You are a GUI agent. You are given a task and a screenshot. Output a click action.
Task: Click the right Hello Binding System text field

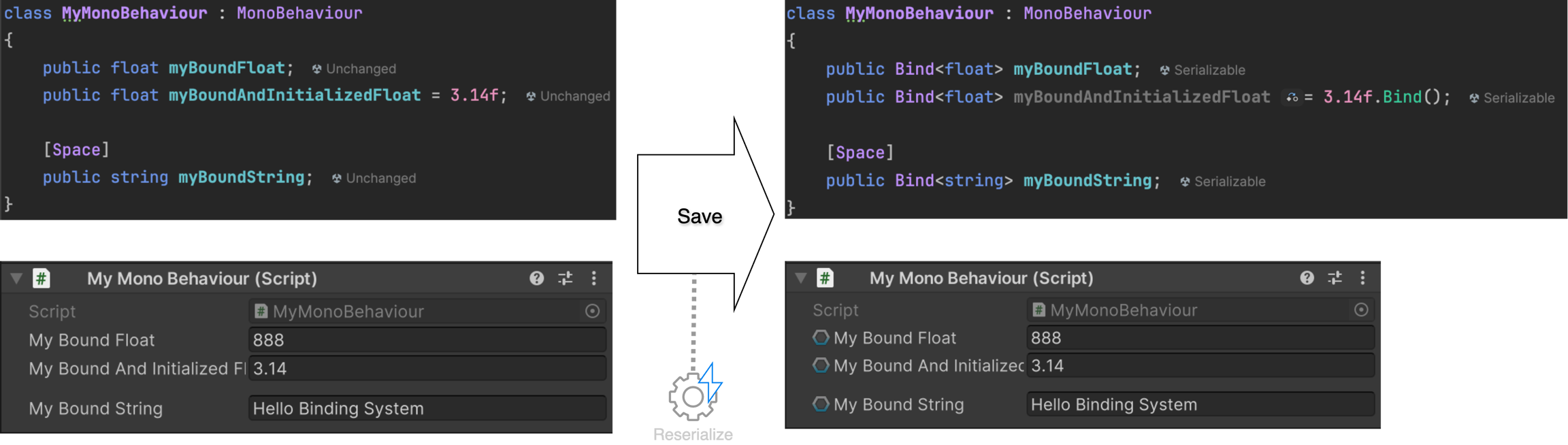point(1199,404)
